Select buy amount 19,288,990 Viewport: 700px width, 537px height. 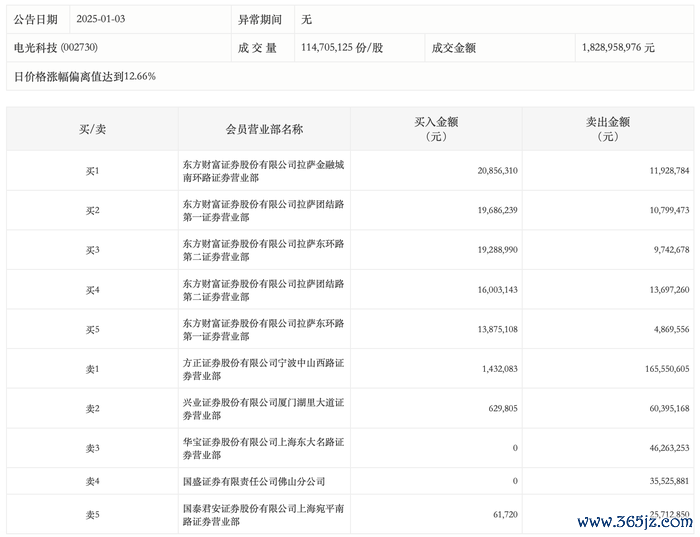pyautogui.click(x=497, y=250)
